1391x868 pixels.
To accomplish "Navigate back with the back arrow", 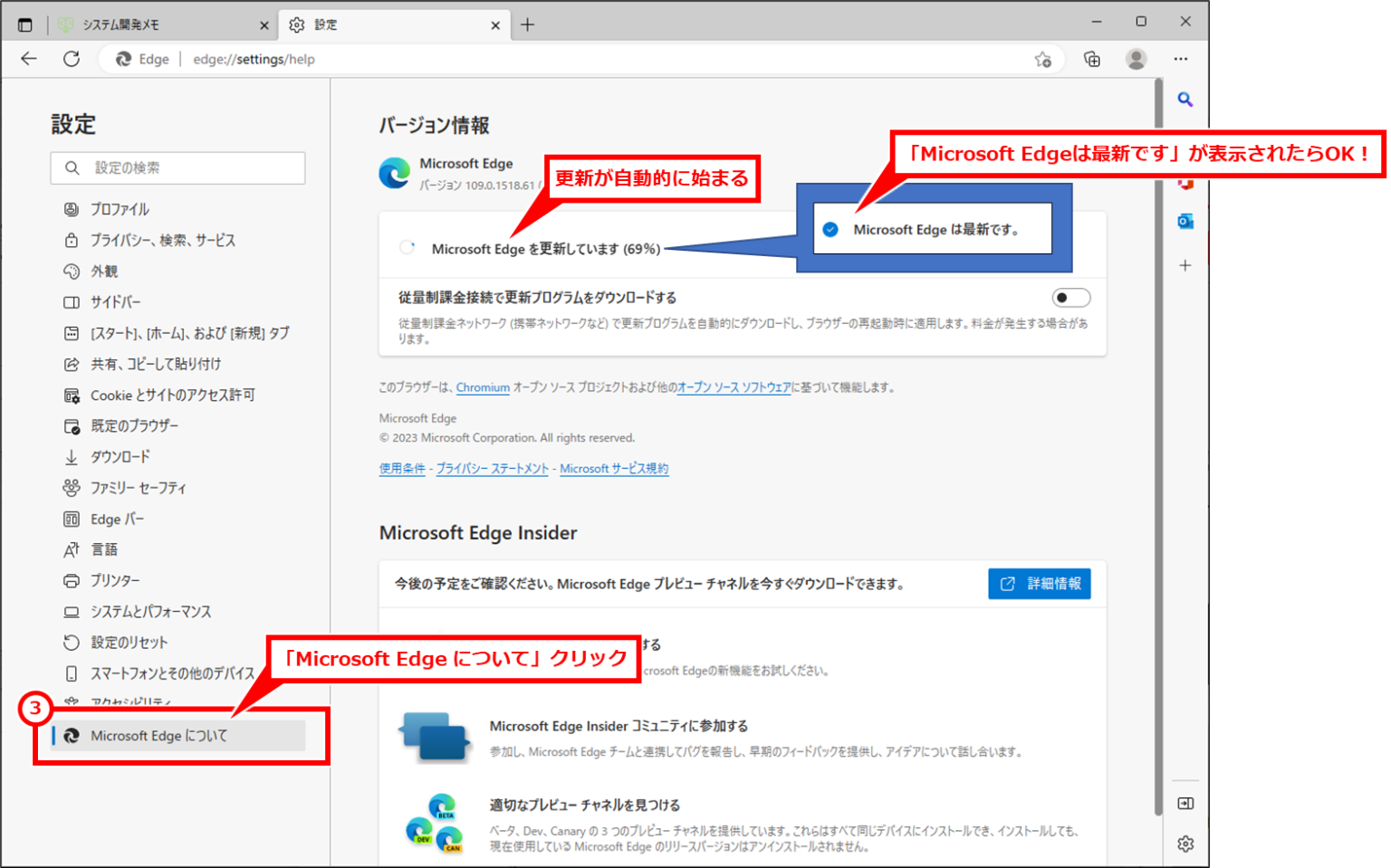I will click(28, 59).
